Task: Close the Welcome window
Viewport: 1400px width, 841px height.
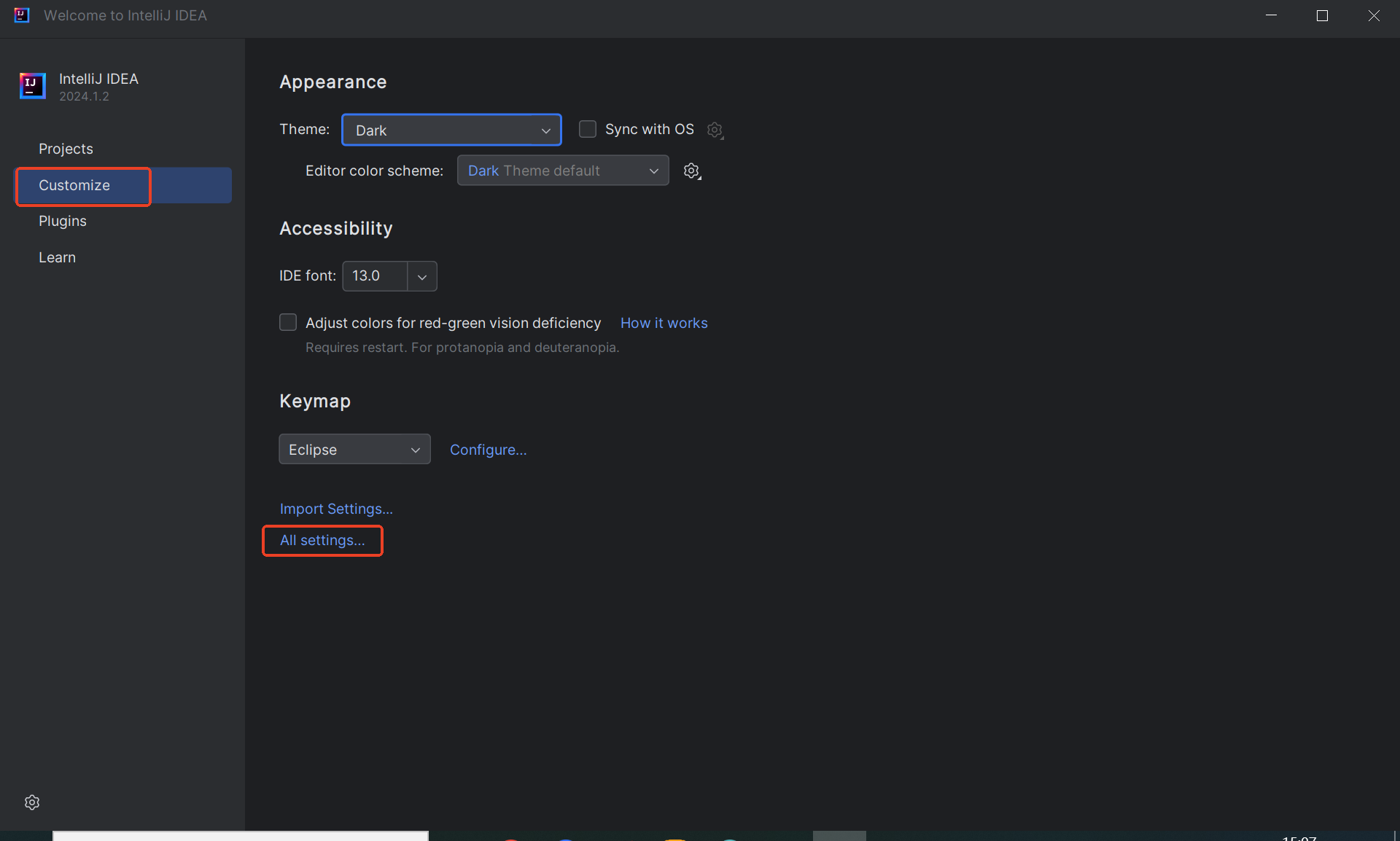Action: 1374,16
